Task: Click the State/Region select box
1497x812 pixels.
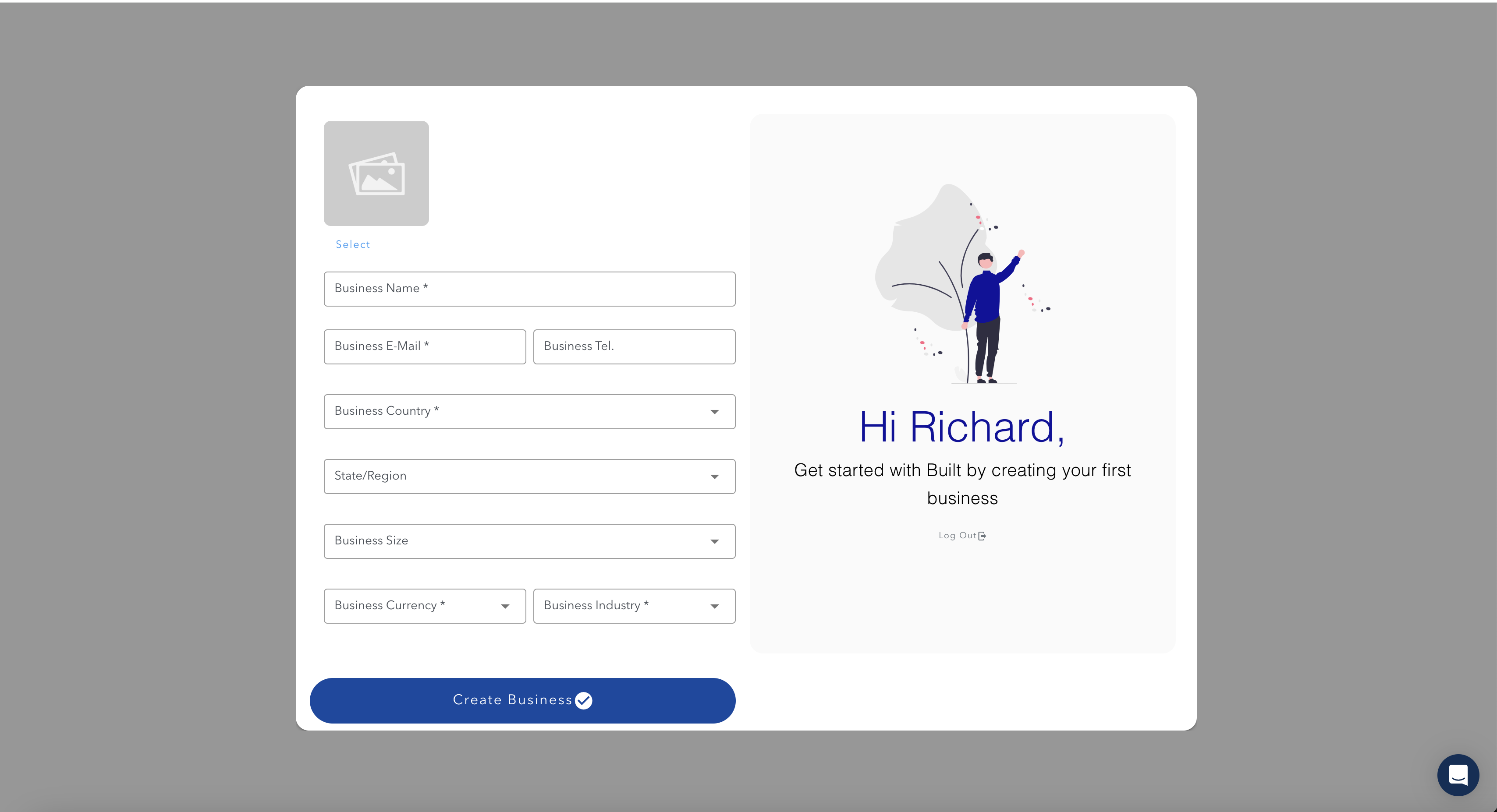Action: tap(511, 477)
